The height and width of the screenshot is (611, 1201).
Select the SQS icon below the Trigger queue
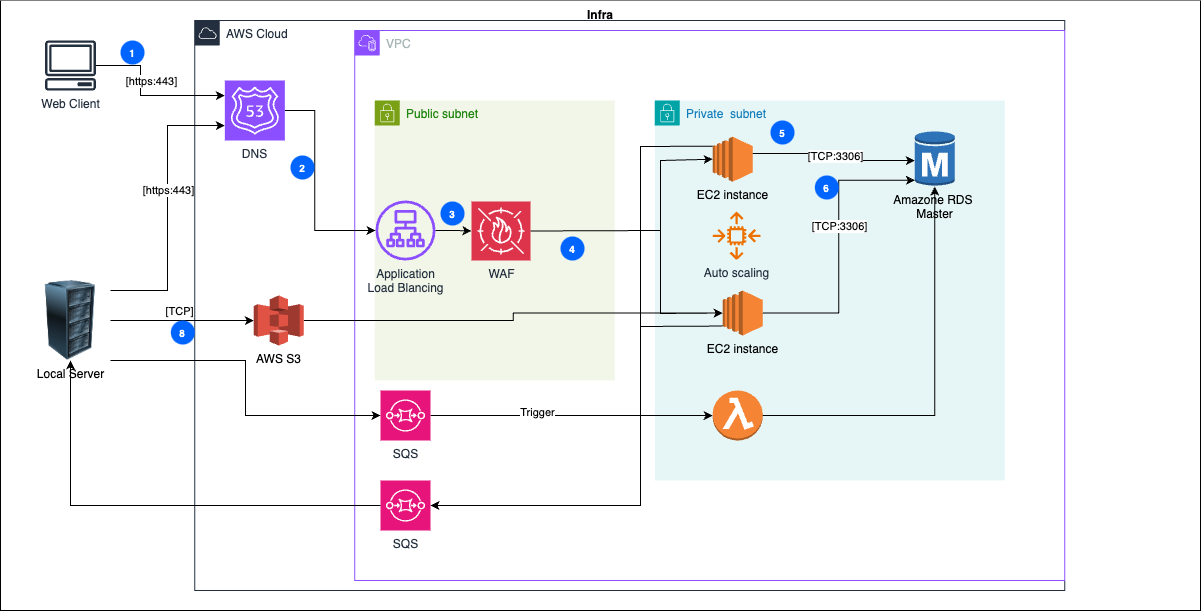point(405,505)
